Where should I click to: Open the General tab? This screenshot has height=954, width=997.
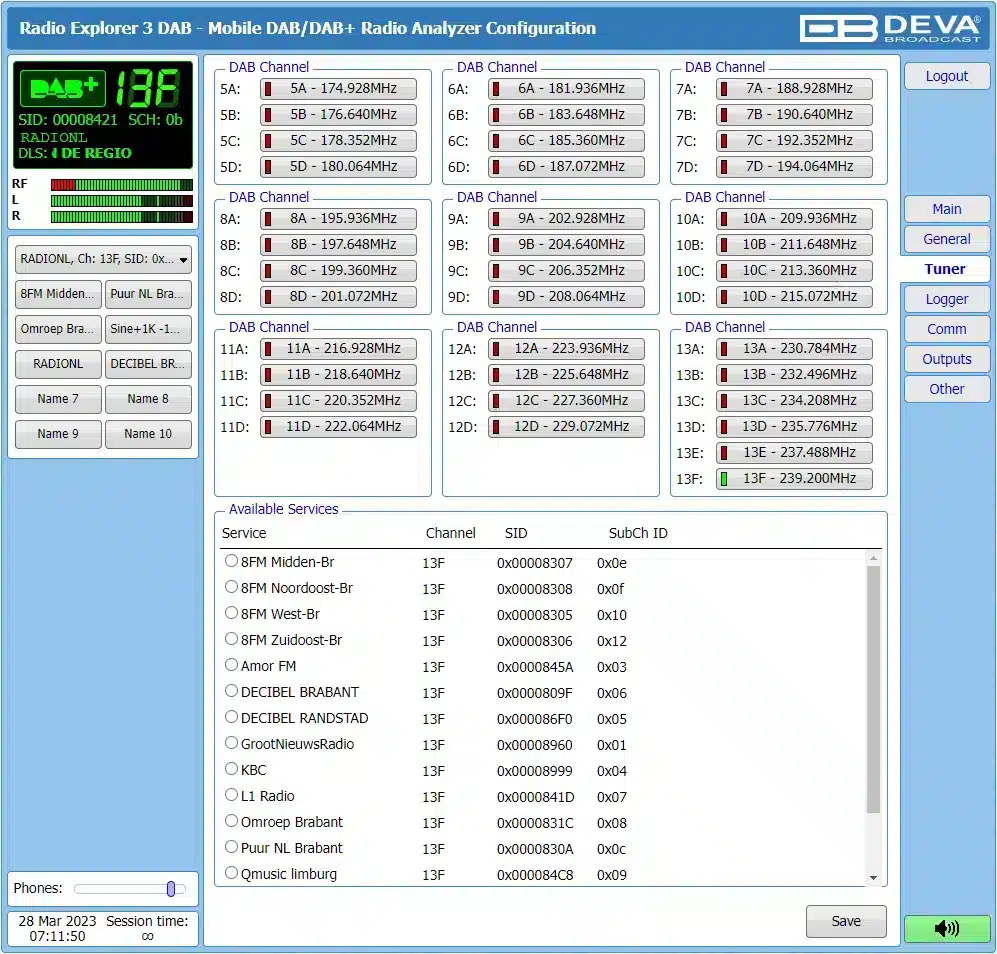click(x=946, y=239)
